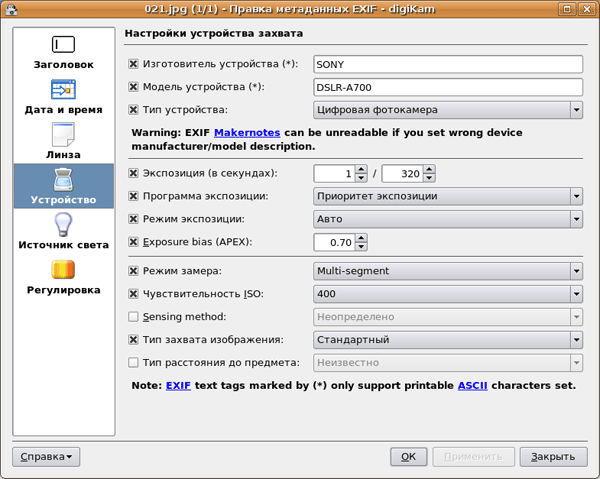
Task: Select the Устройство scanner icon
Action: click(63, 179)
